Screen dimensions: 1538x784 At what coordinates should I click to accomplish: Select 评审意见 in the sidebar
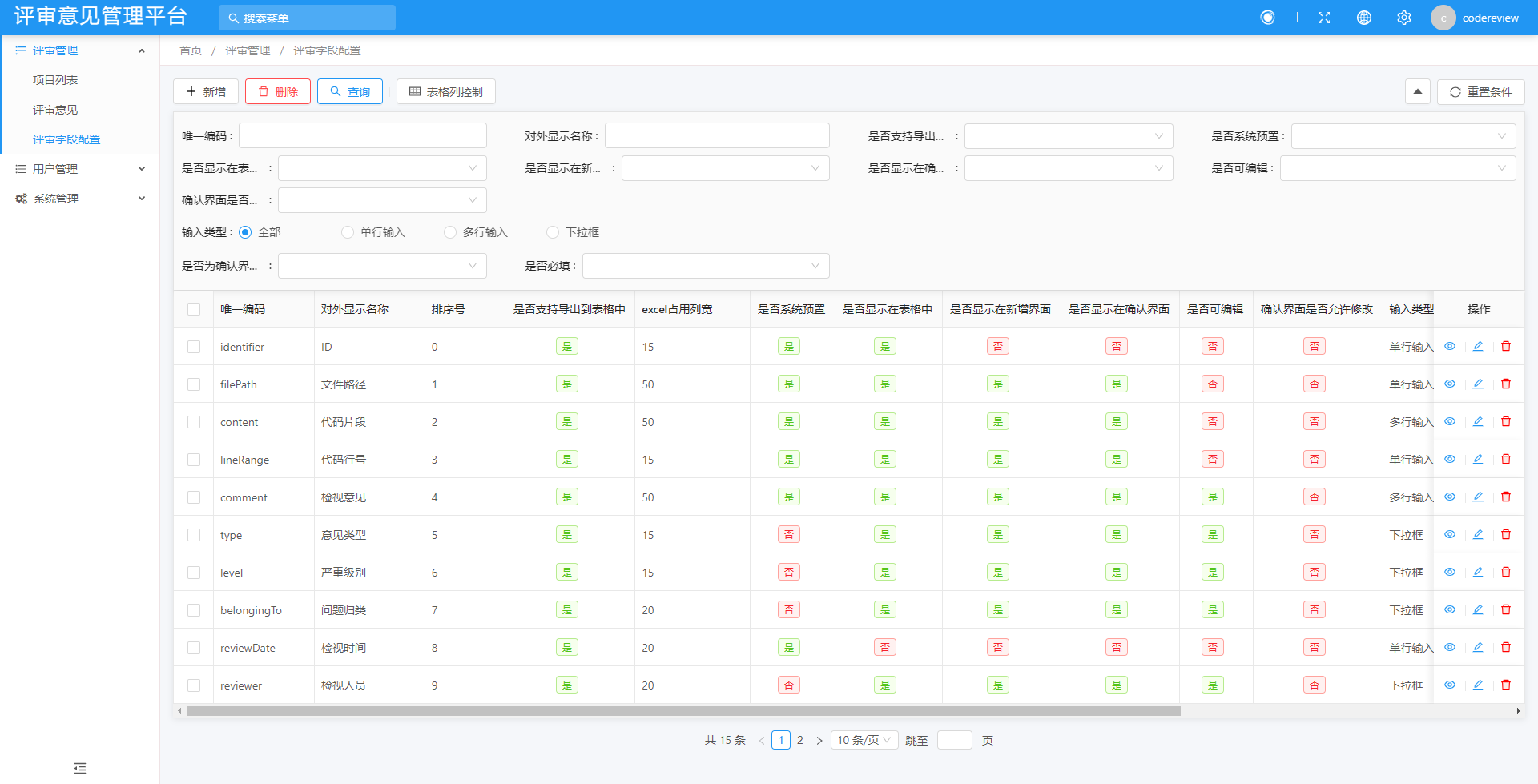pyautogui.click(x=54, y=110)
